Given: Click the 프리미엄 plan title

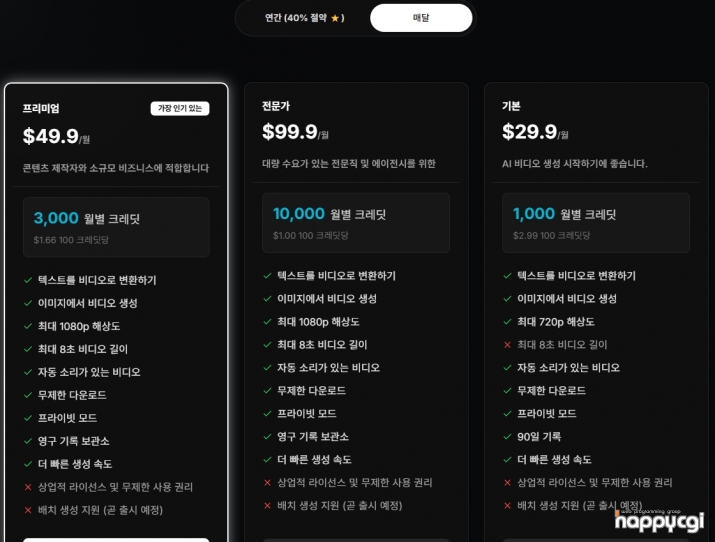Looking at the screenshot, I should coord(41,108).
